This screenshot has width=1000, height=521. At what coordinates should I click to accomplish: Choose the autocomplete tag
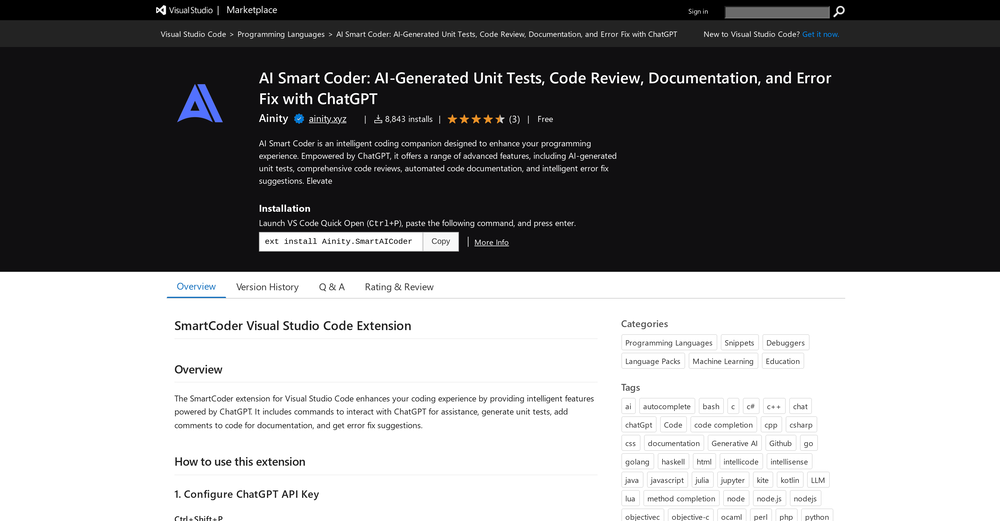(666, 407)
